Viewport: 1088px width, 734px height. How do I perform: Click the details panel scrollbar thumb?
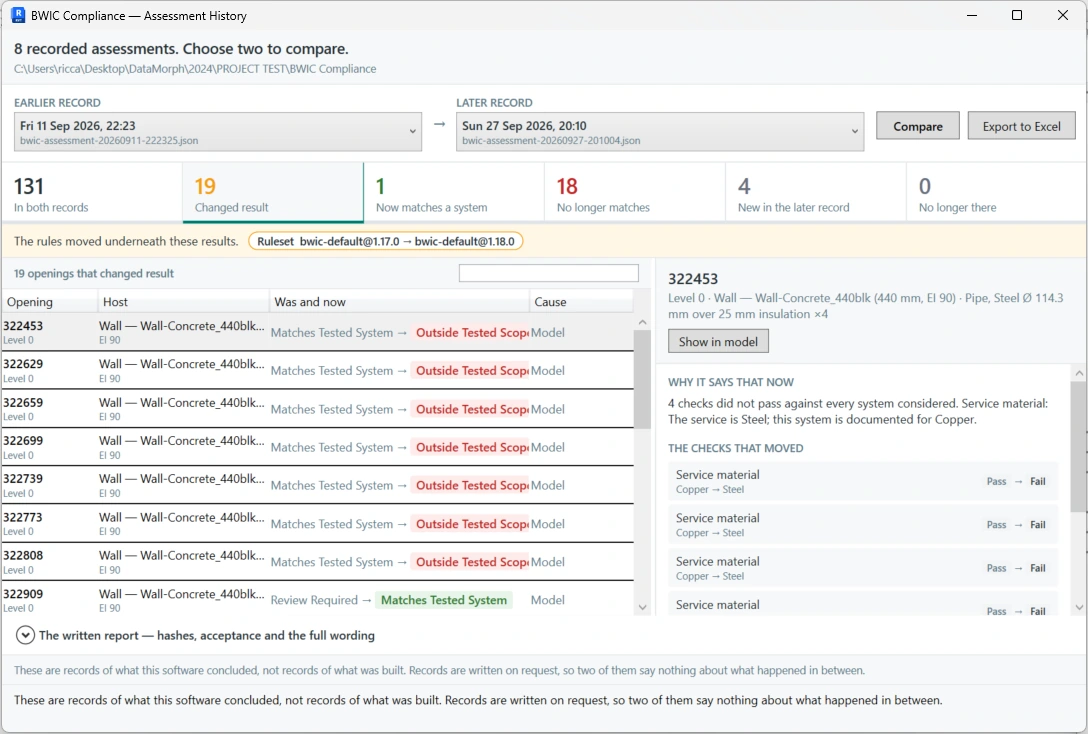[x=1079, y=446]
